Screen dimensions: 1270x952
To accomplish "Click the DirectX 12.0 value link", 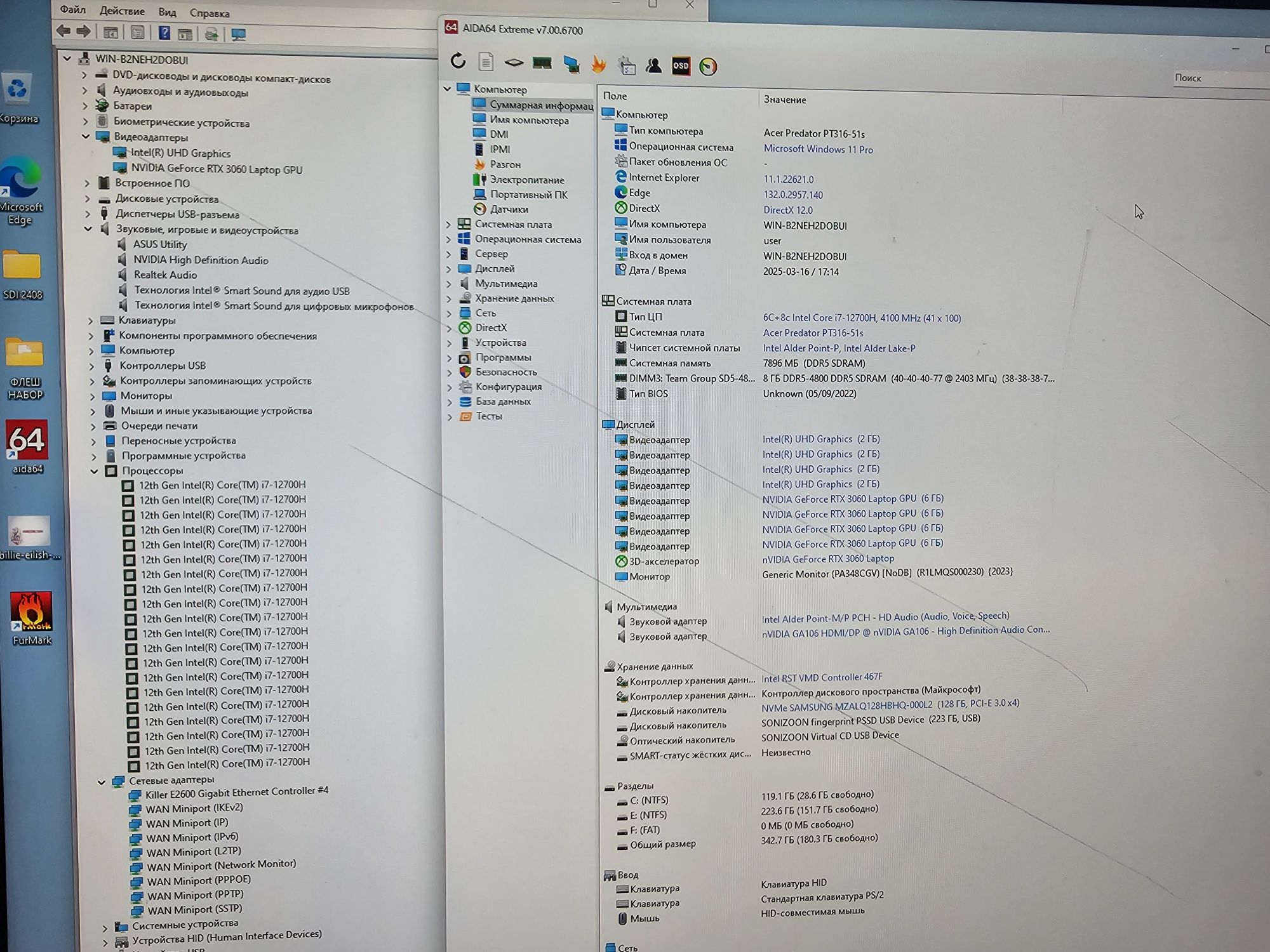I will pos(787,210).
